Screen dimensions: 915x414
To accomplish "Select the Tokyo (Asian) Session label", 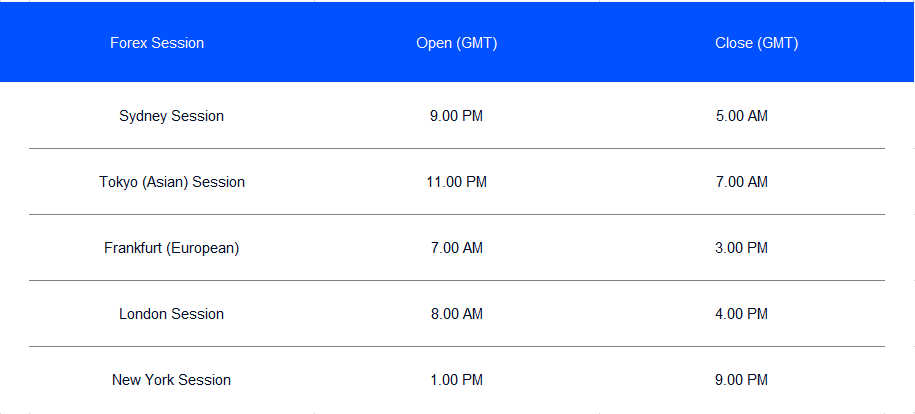I will (172, 182).
